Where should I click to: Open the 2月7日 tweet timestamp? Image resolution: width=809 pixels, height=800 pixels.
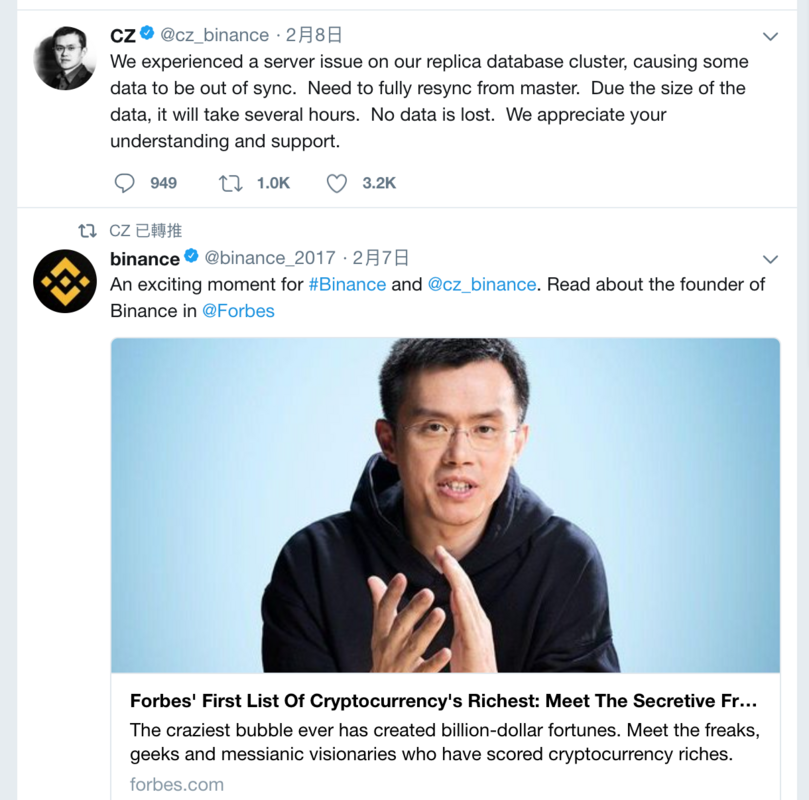pos(381,257)
